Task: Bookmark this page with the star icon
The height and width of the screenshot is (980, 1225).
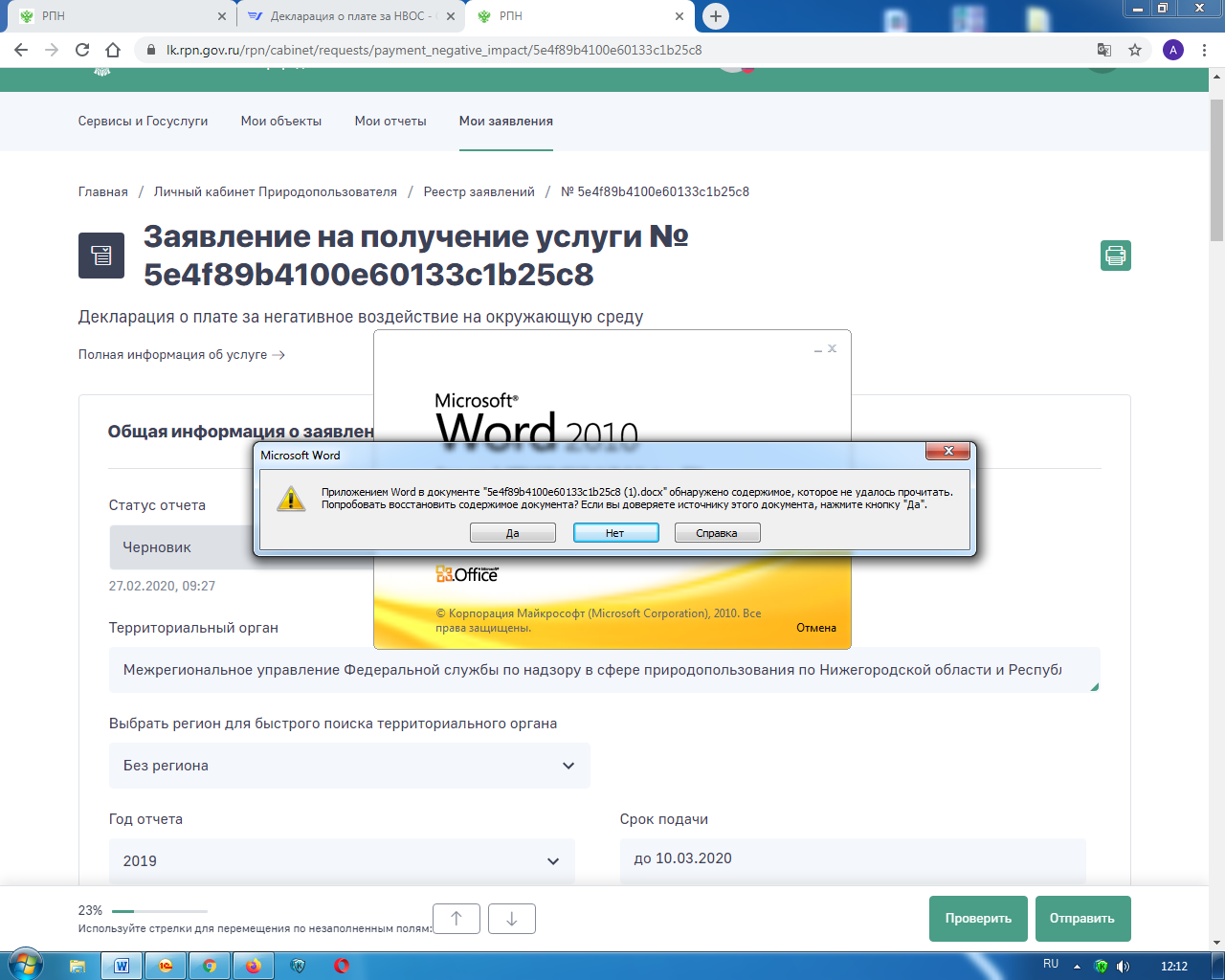Action: [x=1135, y=50]
